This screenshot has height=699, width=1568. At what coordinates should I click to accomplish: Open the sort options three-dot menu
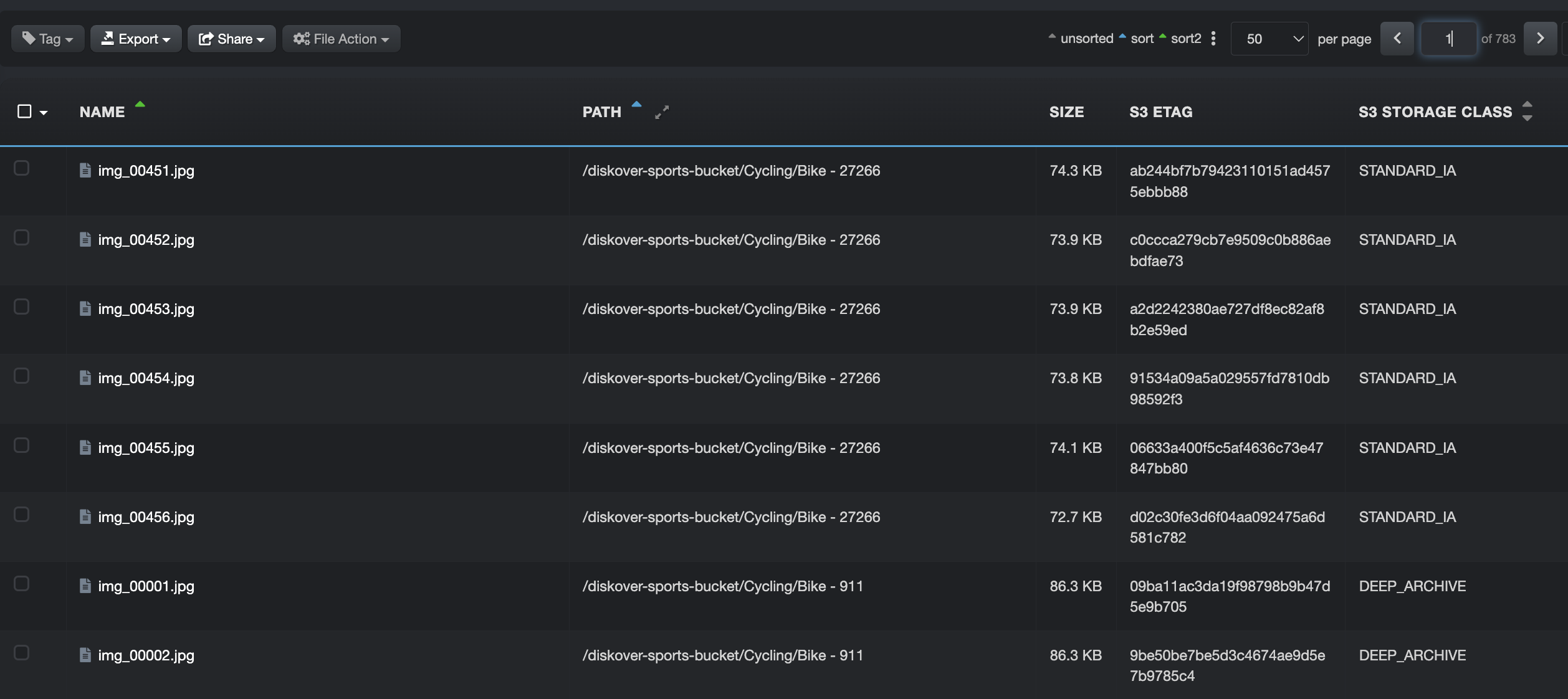click(1213, 39)
